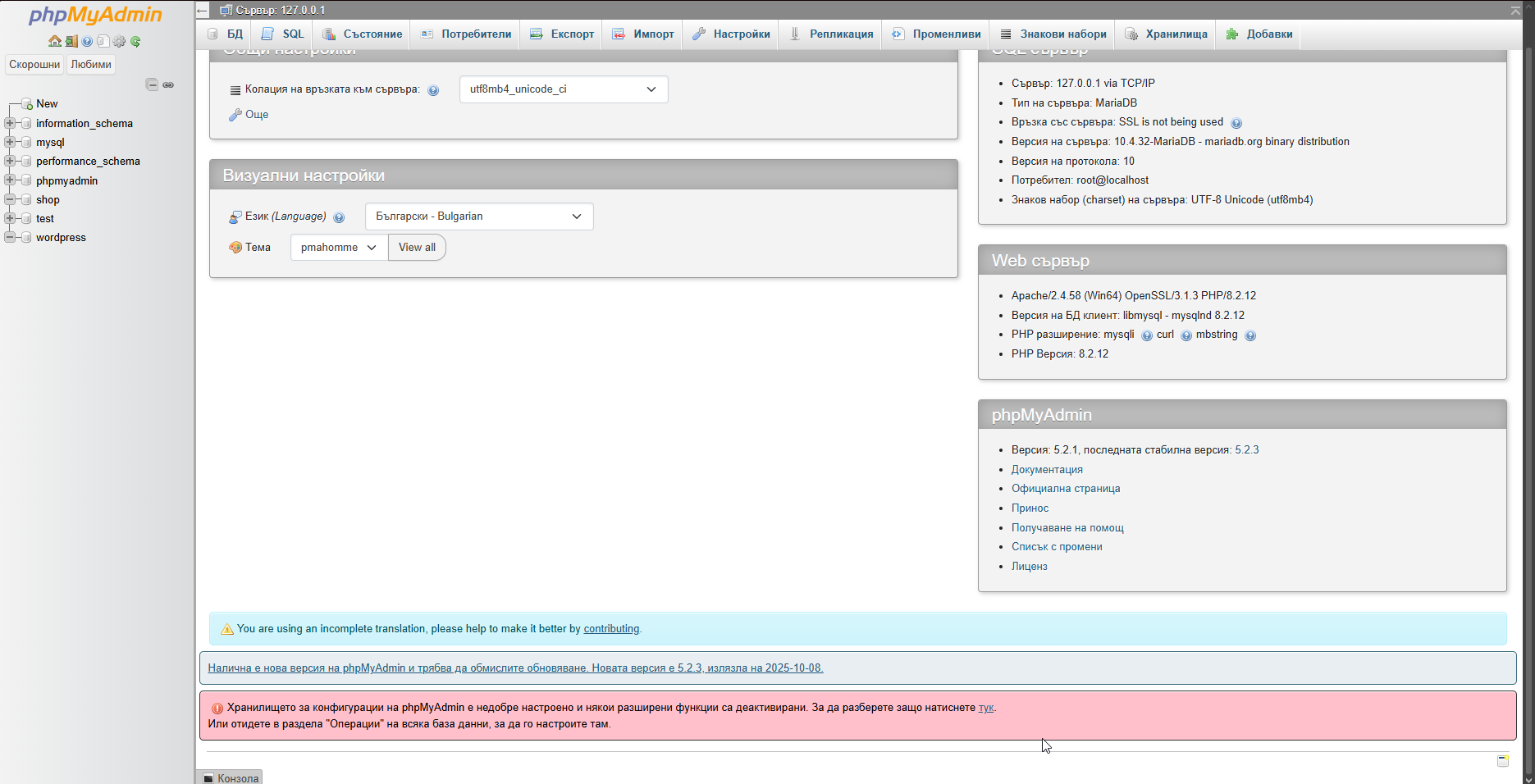Go to Експорт tab
Viewport: 1535px width, 784px height.
pyautogui.click(x=562, y=34)
